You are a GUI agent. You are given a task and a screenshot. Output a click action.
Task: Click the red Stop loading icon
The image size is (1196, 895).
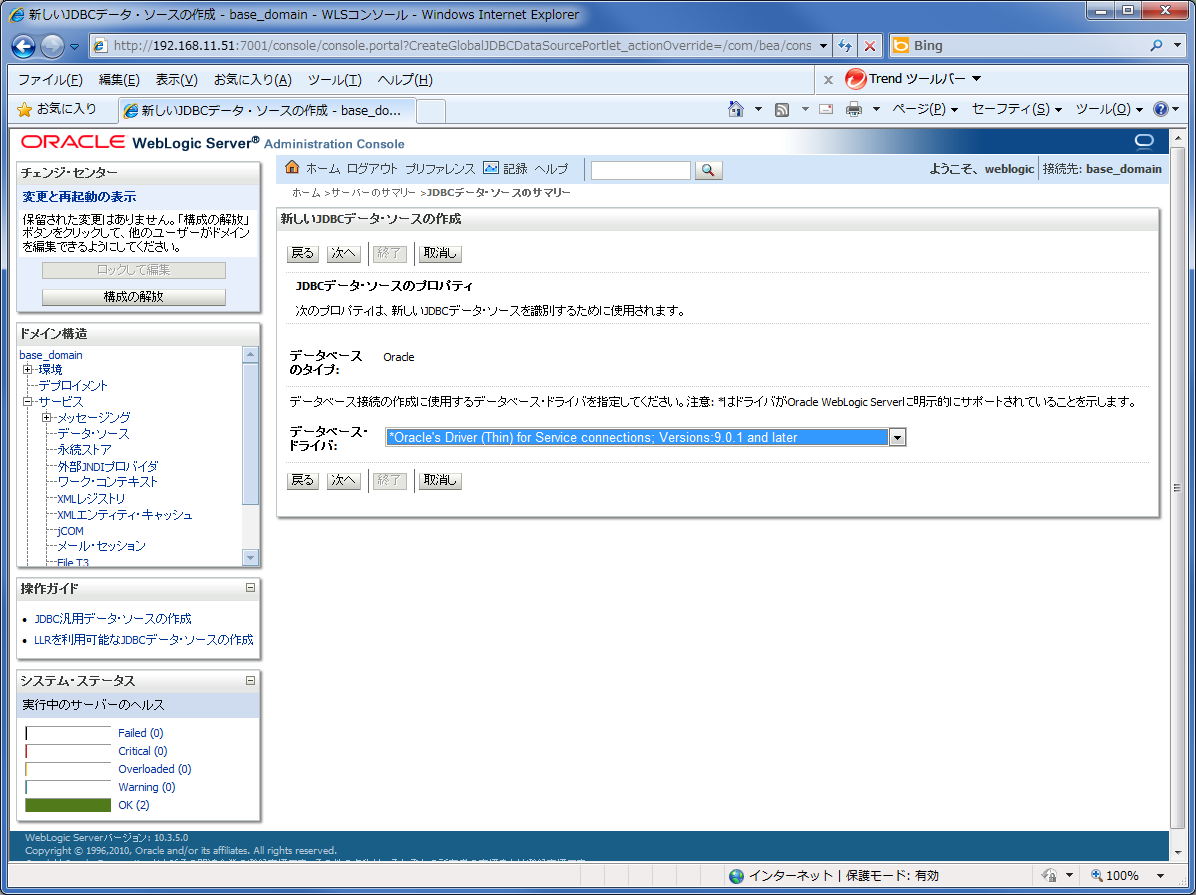tap(870, 46)
